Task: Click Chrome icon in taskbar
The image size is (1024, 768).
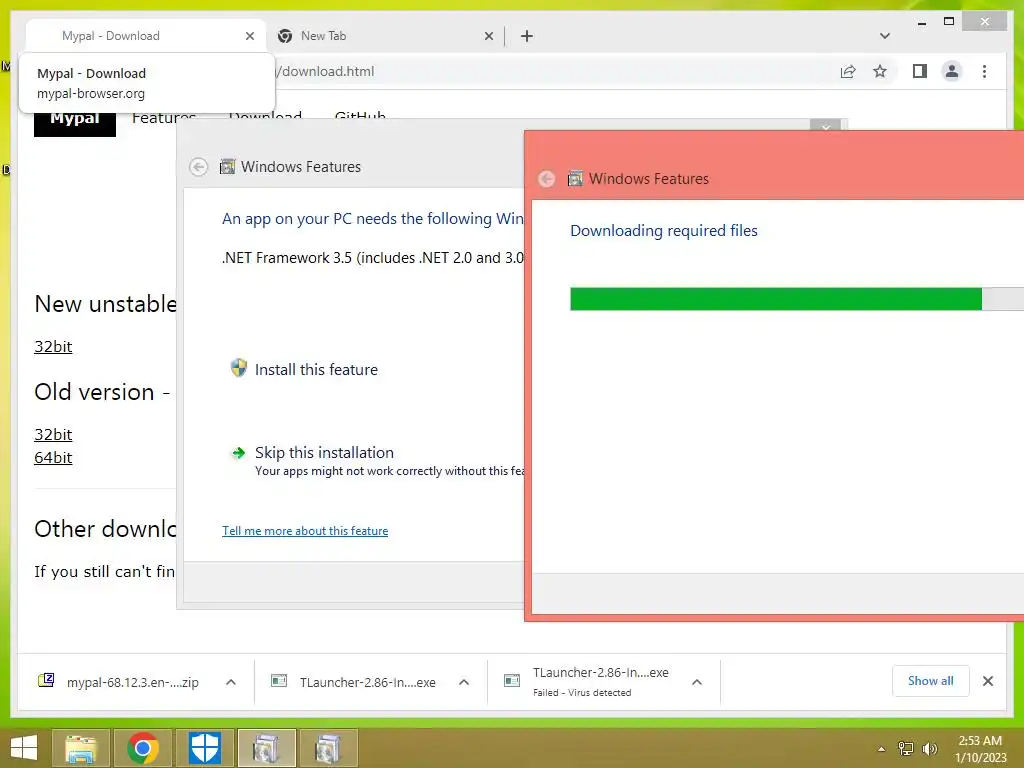Action: [x=143, y=748]
